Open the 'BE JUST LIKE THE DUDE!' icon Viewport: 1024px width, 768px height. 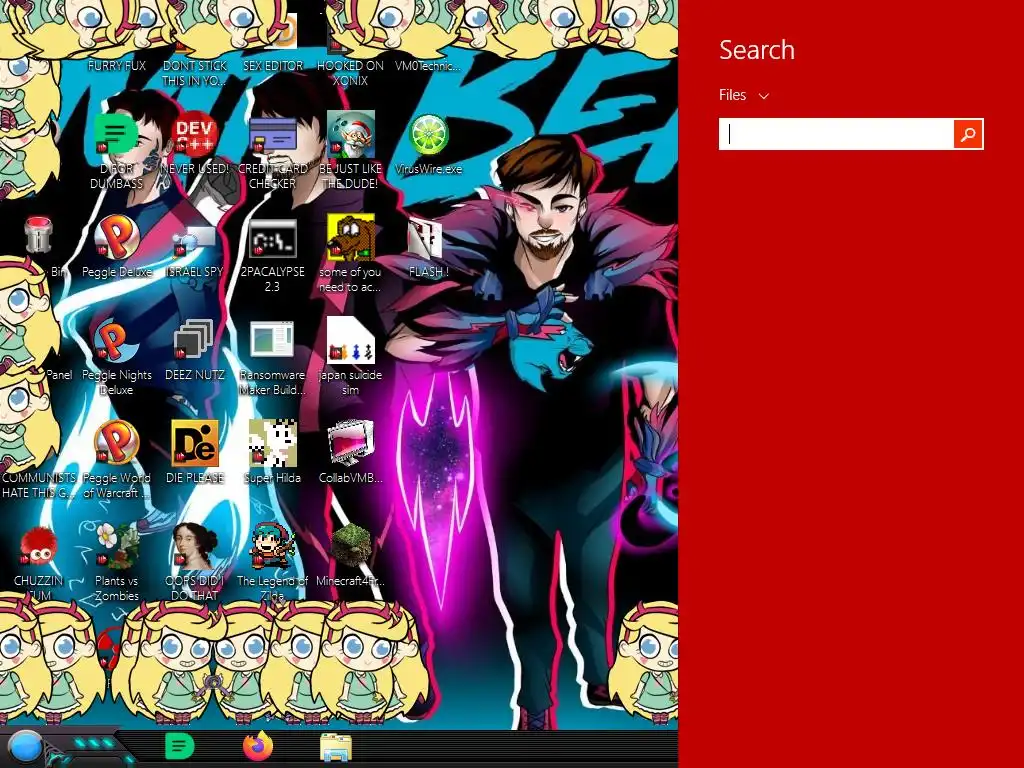click(x=351, y=134)
